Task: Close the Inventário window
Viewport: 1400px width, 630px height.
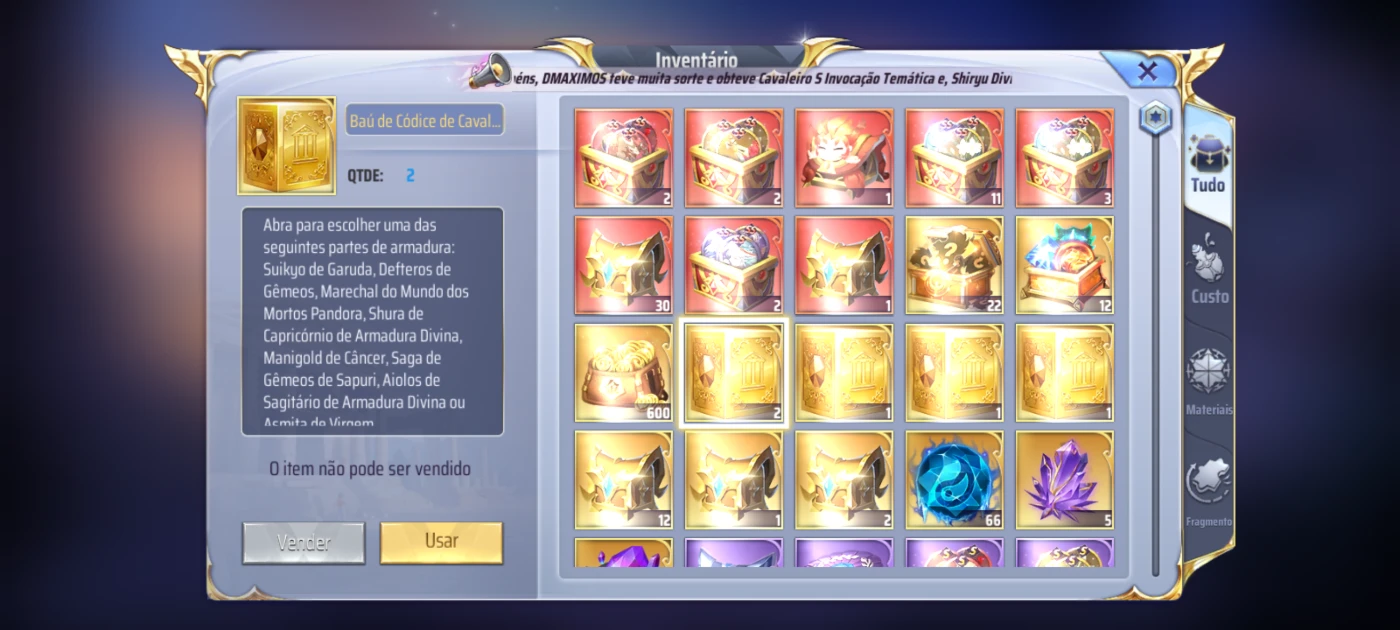Action: (x=1148, y=71)
